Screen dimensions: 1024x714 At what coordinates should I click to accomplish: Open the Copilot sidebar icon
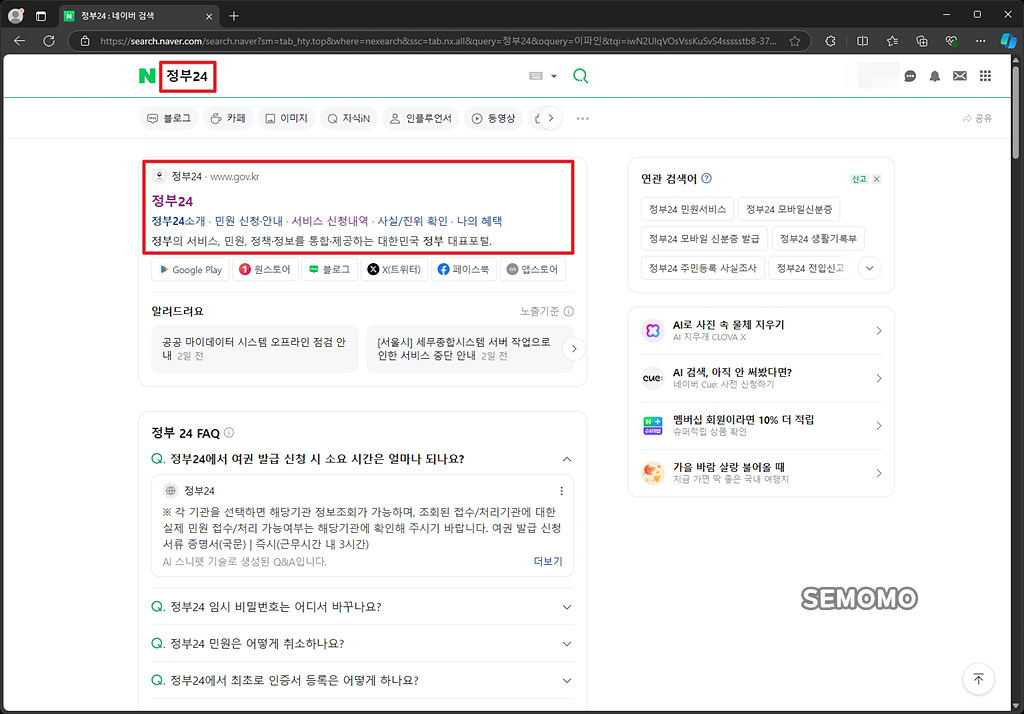(1008, 41)
